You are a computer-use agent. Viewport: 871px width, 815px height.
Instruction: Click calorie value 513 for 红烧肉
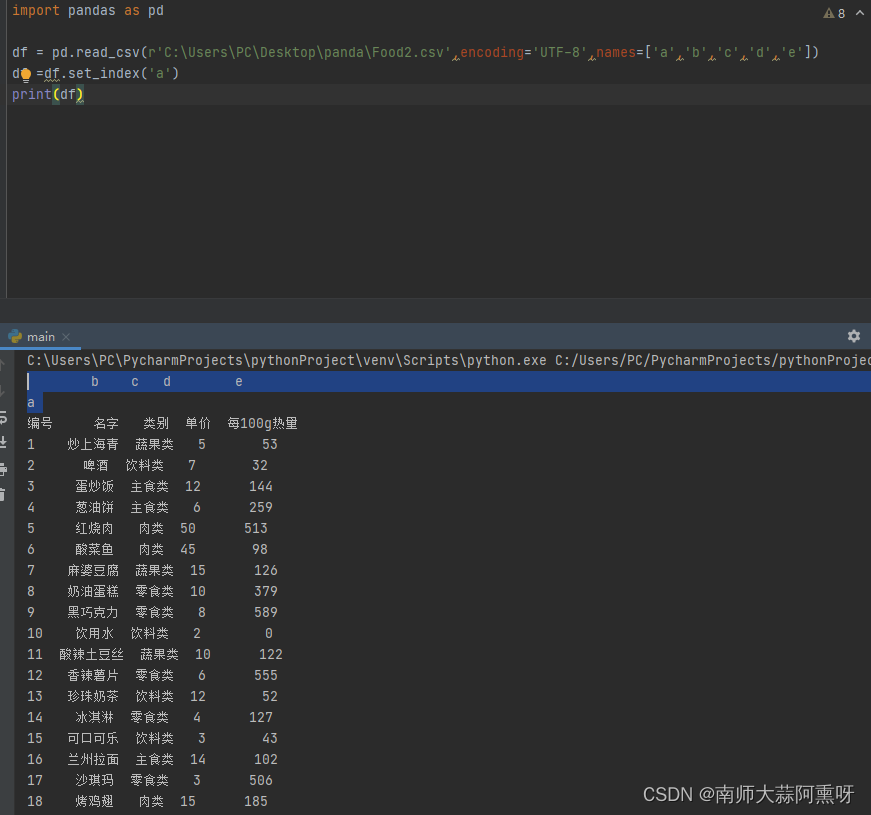coord(256,529)
